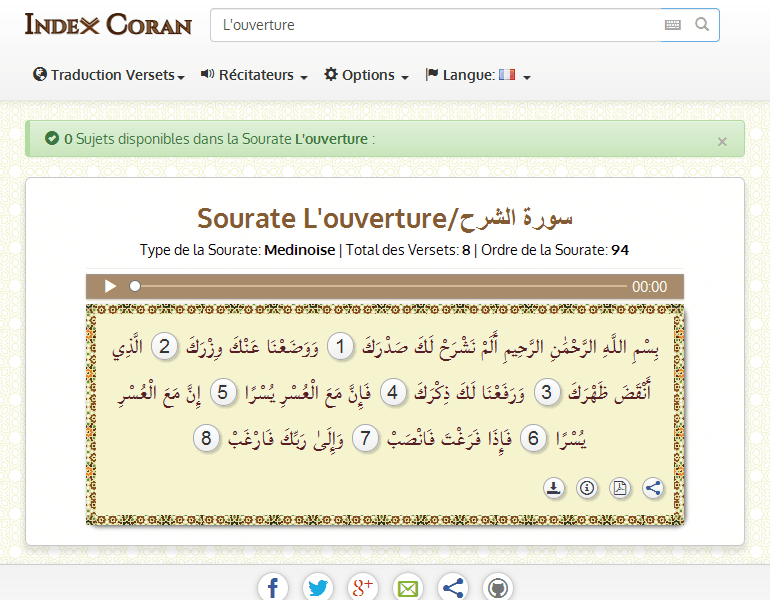Click the download icon in the verse panel
770x600 pixels.
point(553,488)
